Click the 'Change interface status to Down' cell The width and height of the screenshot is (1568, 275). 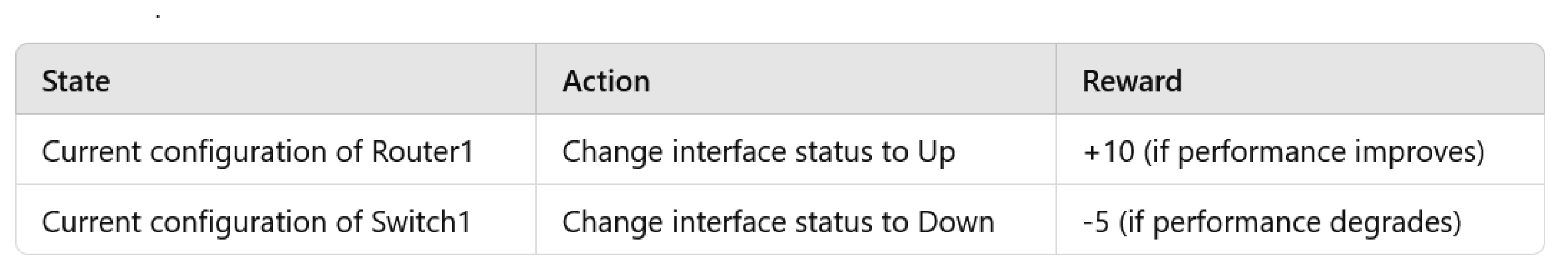pyautogui.click(x=777, y=222)
